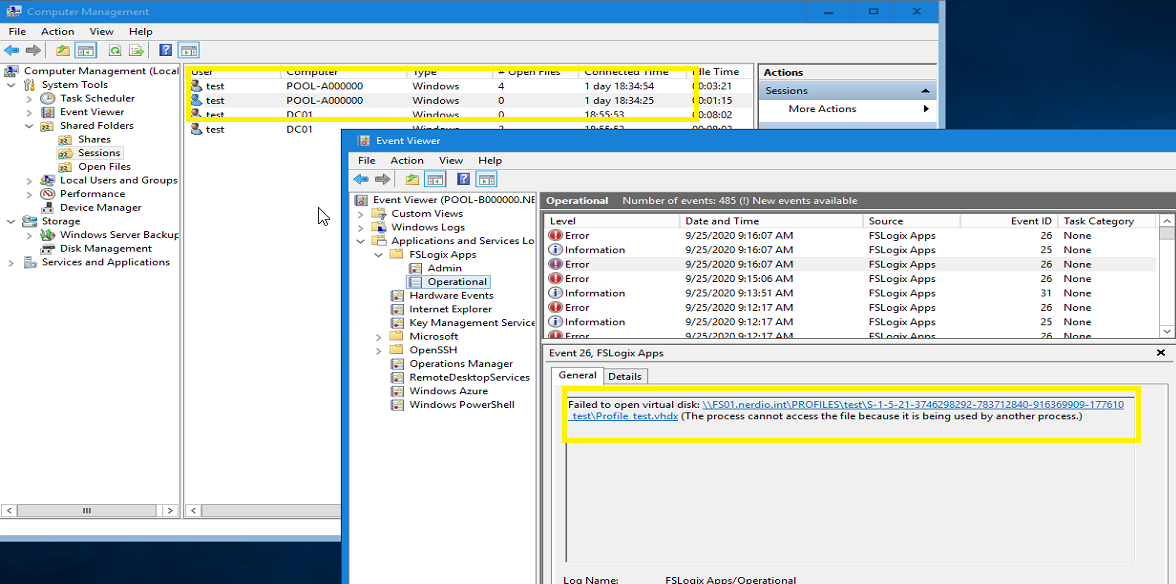Toggle Show/Hide Action Pane in Event Viewer toolbar
The height and width of the screenshot is (584, 1176).
click(x=487, y=179)
